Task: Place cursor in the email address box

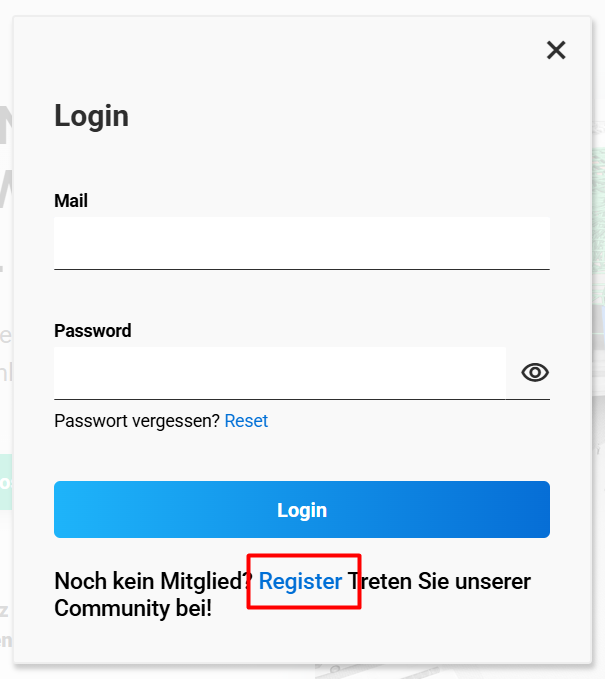Action: (302, 243)
